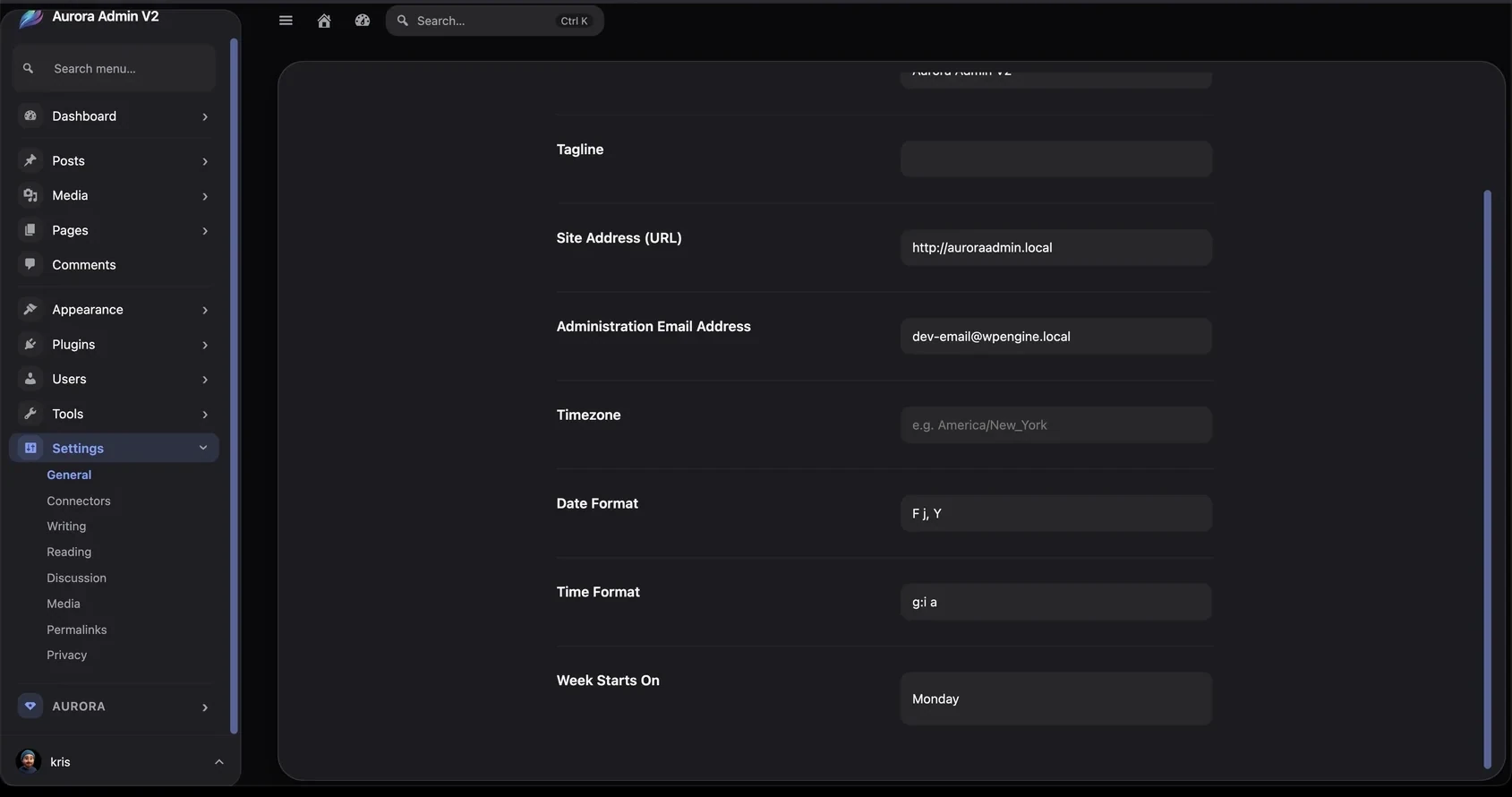Click the Date Format field
This screenshot has height=797, width=1512.
(1056, 513)
